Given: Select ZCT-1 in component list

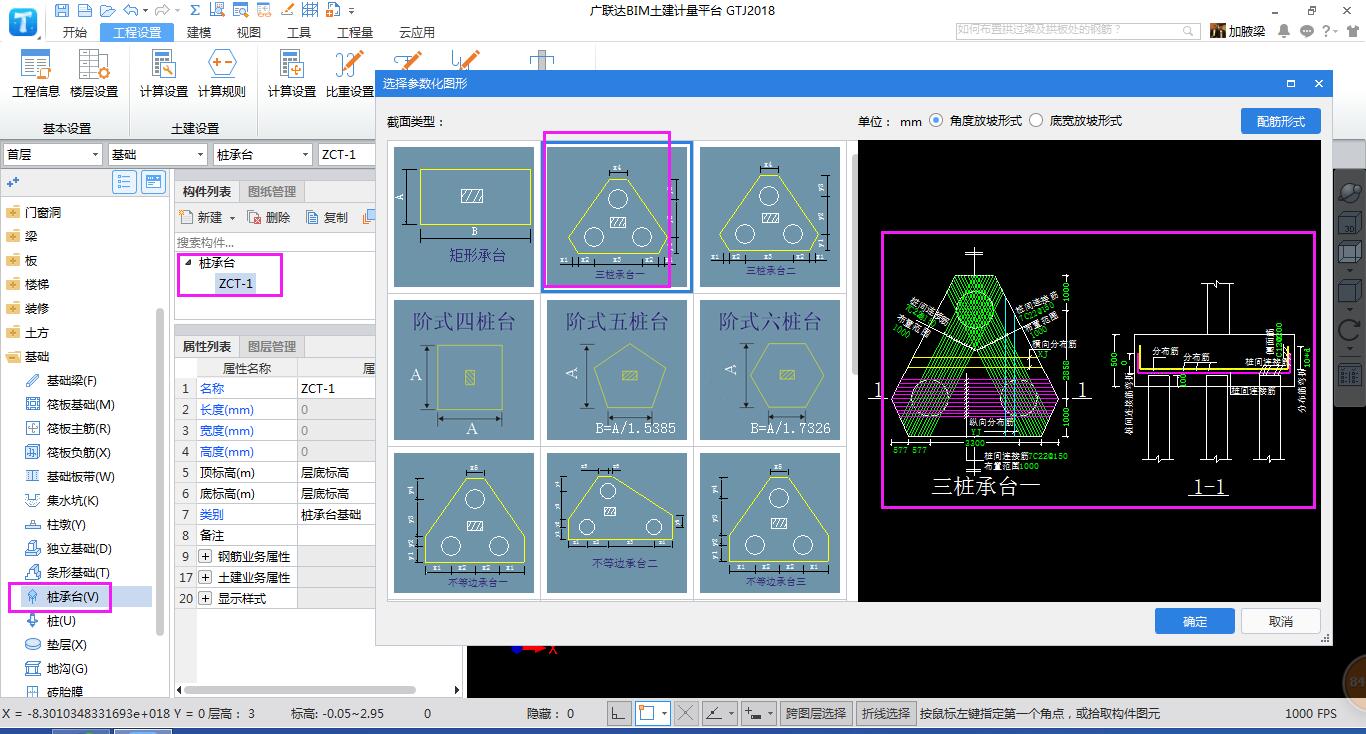Looking at the screenshot, I should [x=236, y=284].
